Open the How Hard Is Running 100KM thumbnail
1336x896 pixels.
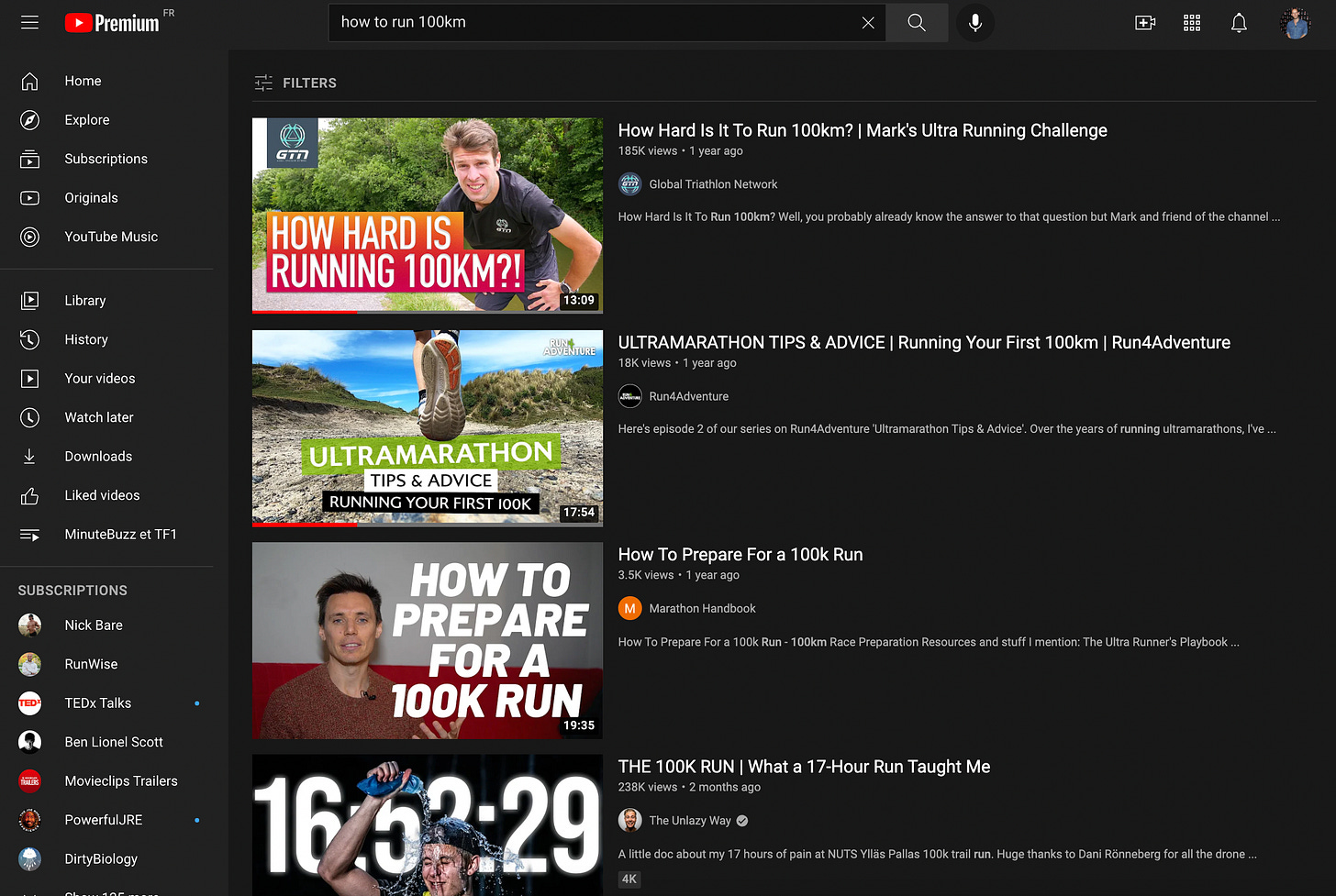[x=428, y=216]
